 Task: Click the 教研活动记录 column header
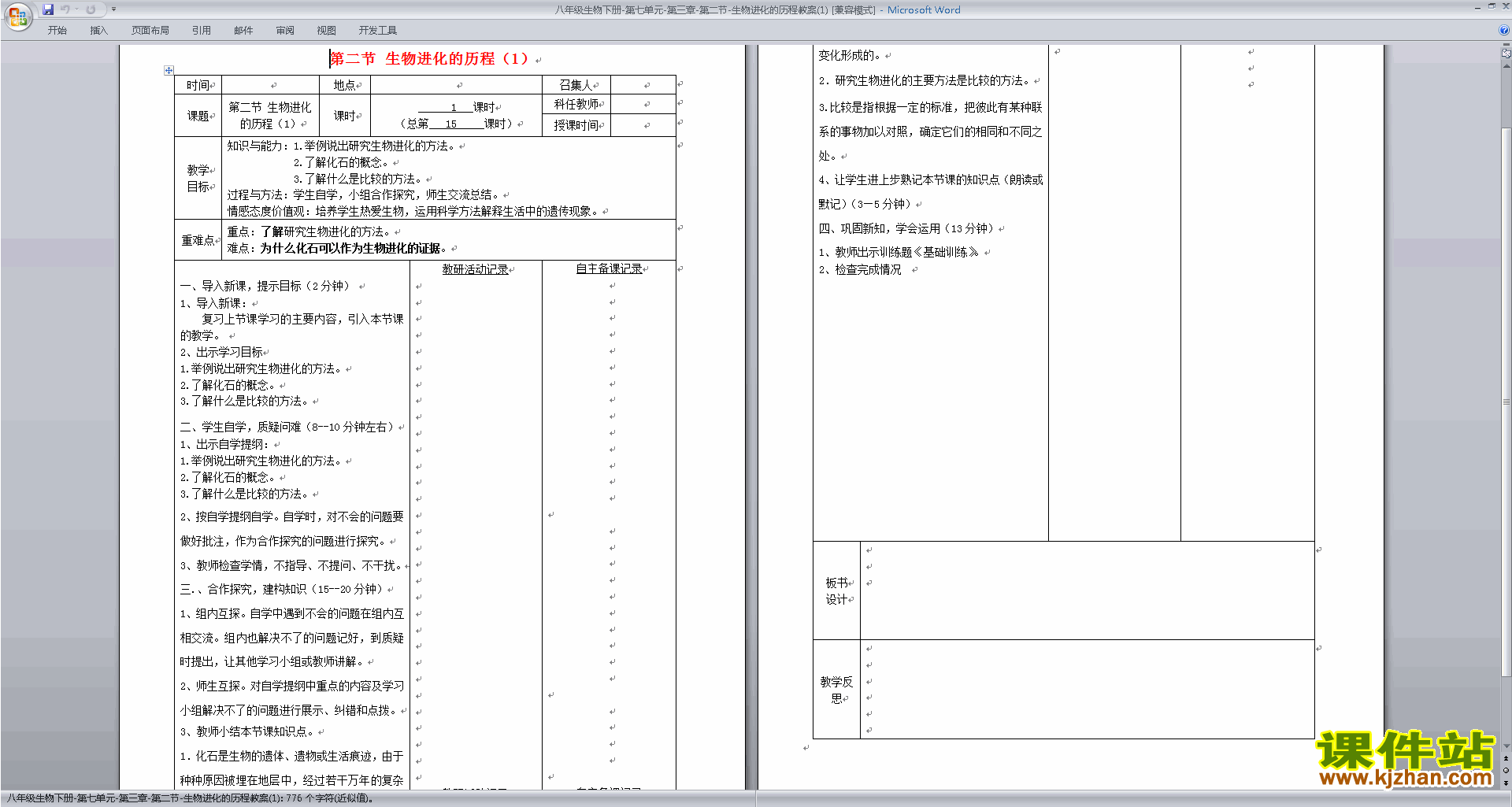click(x=476, y=269)
